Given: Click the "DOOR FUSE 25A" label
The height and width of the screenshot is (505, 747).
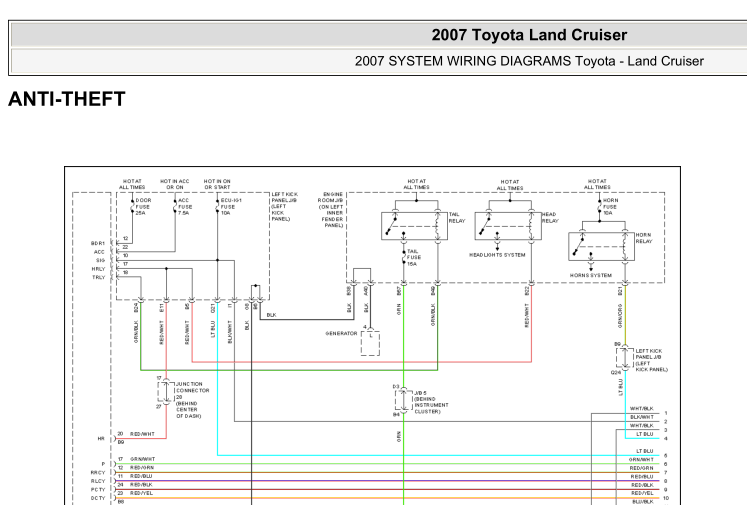Looking at the screenshot, I should pos(143,207).
